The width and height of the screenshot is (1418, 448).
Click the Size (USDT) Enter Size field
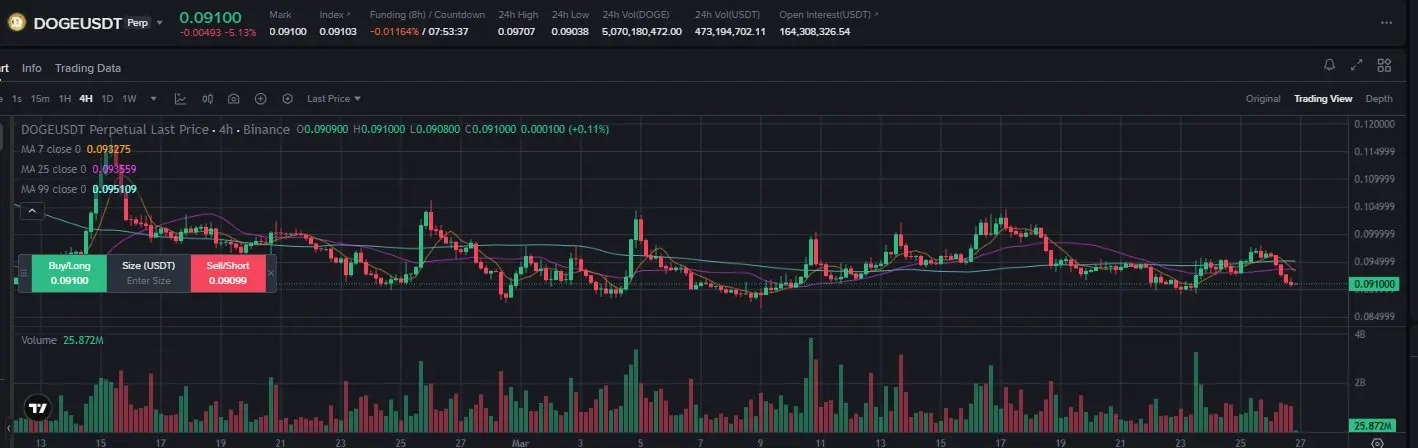(148, 273)
